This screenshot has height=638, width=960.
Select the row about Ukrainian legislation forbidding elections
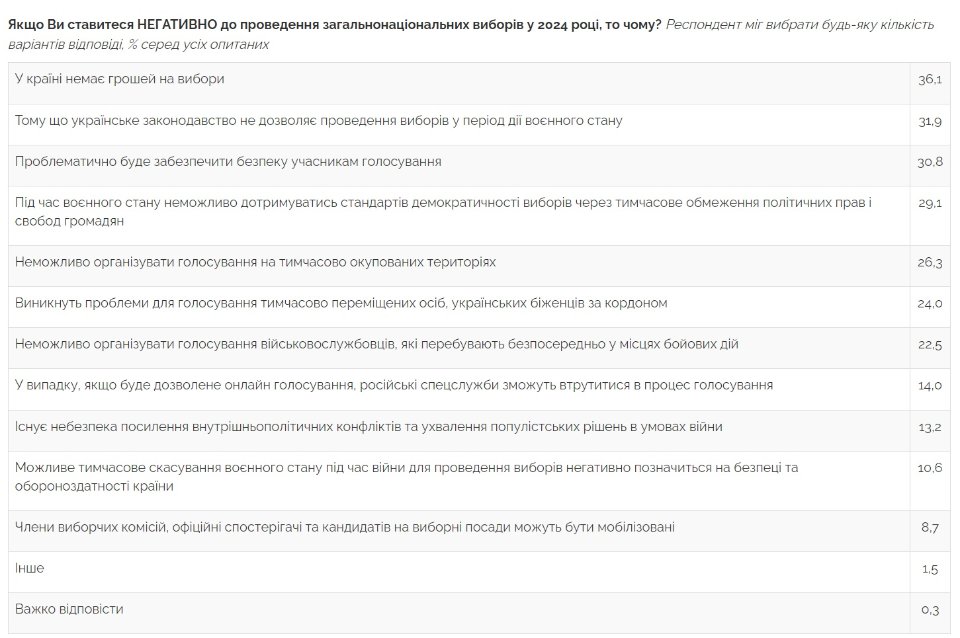318,120
